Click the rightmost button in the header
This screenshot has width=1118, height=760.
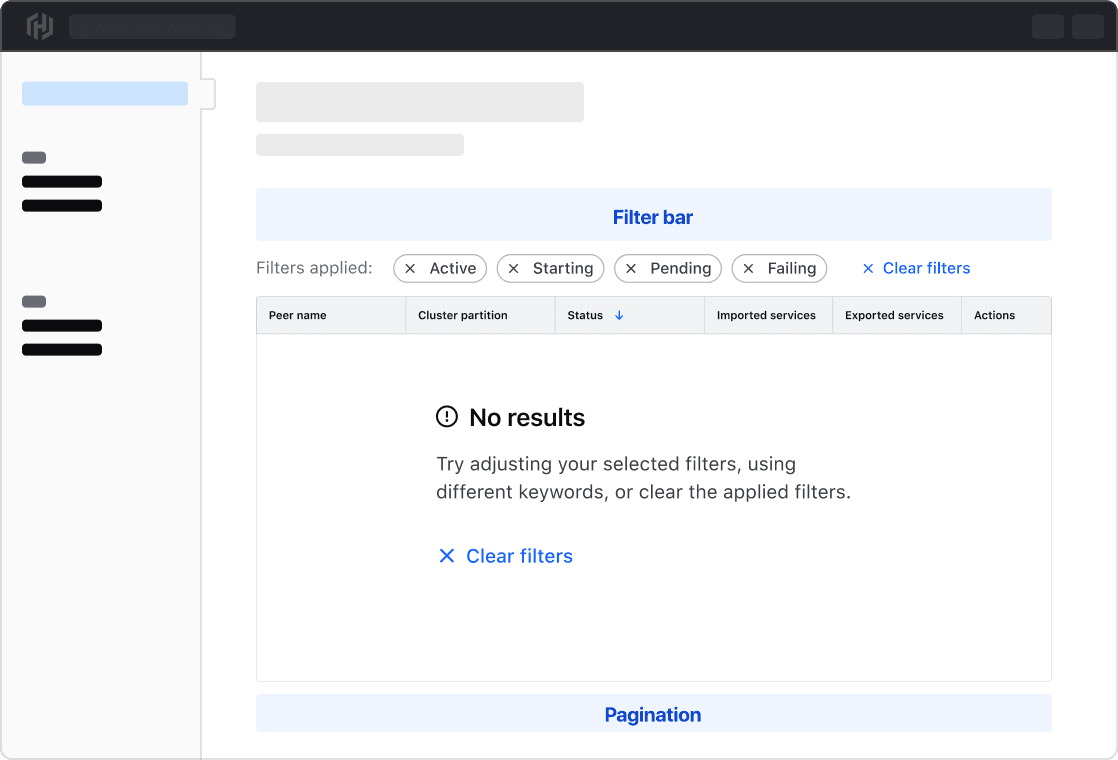(1088, 26)
